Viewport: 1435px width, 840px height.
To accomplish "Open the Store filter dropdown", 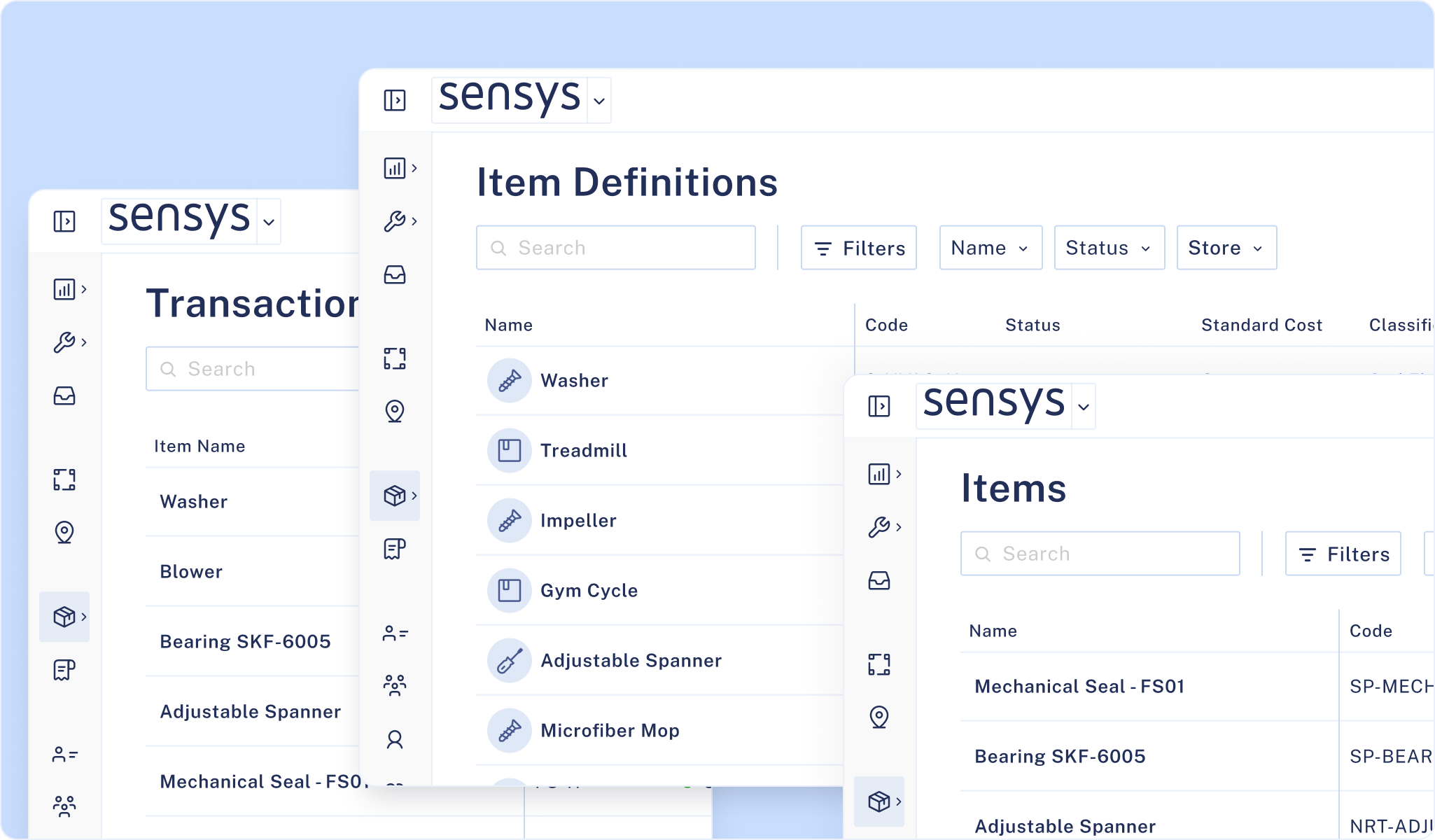I will [x=1226, y=248].
